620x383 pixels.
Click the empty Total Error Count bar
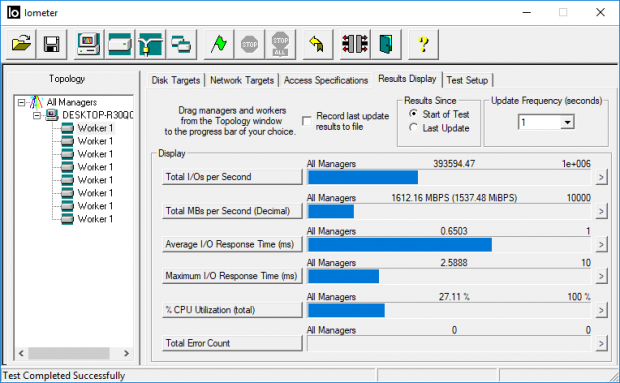point(449,343)
